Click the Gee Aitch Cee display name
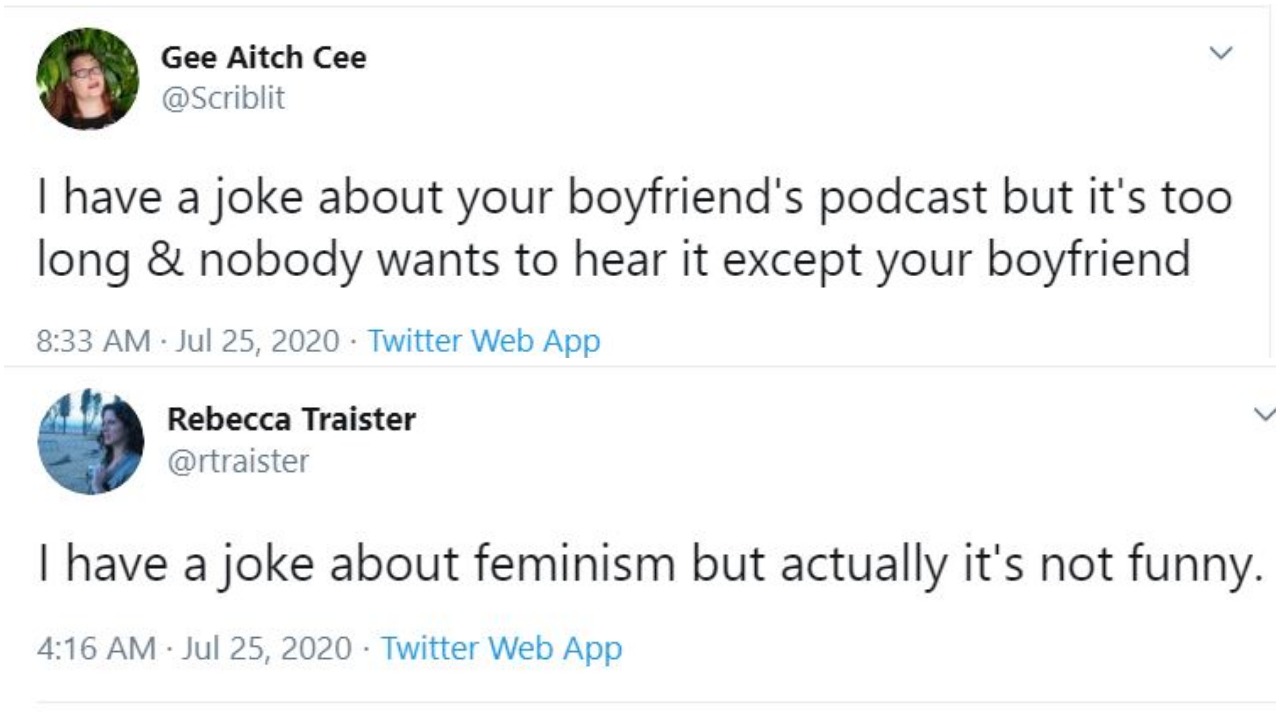The height and width of the screenshot is (720, 1280). coord(263,58)
